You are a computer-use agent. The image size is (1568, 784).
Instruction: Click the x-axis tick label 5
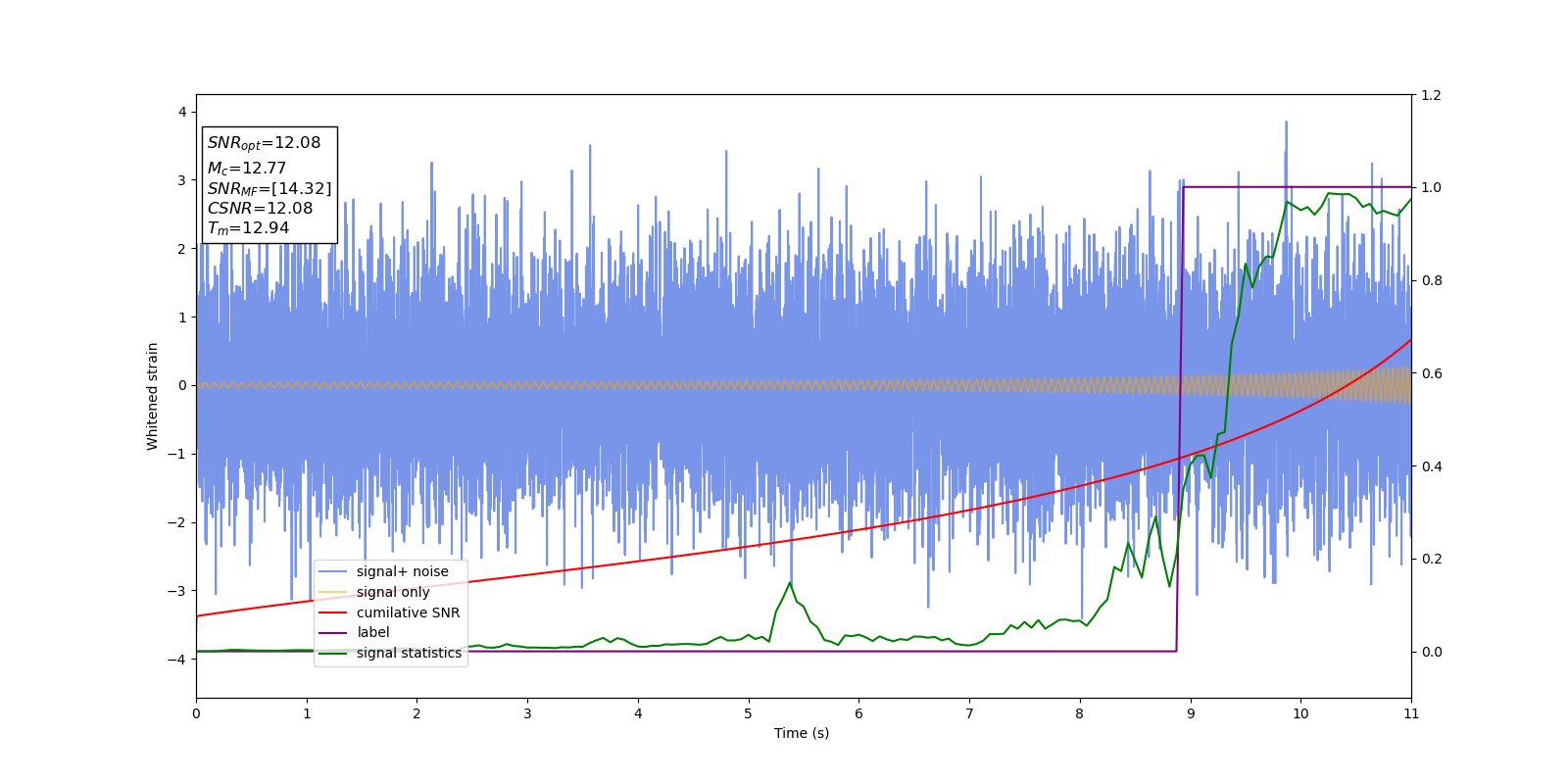(749, 713)
